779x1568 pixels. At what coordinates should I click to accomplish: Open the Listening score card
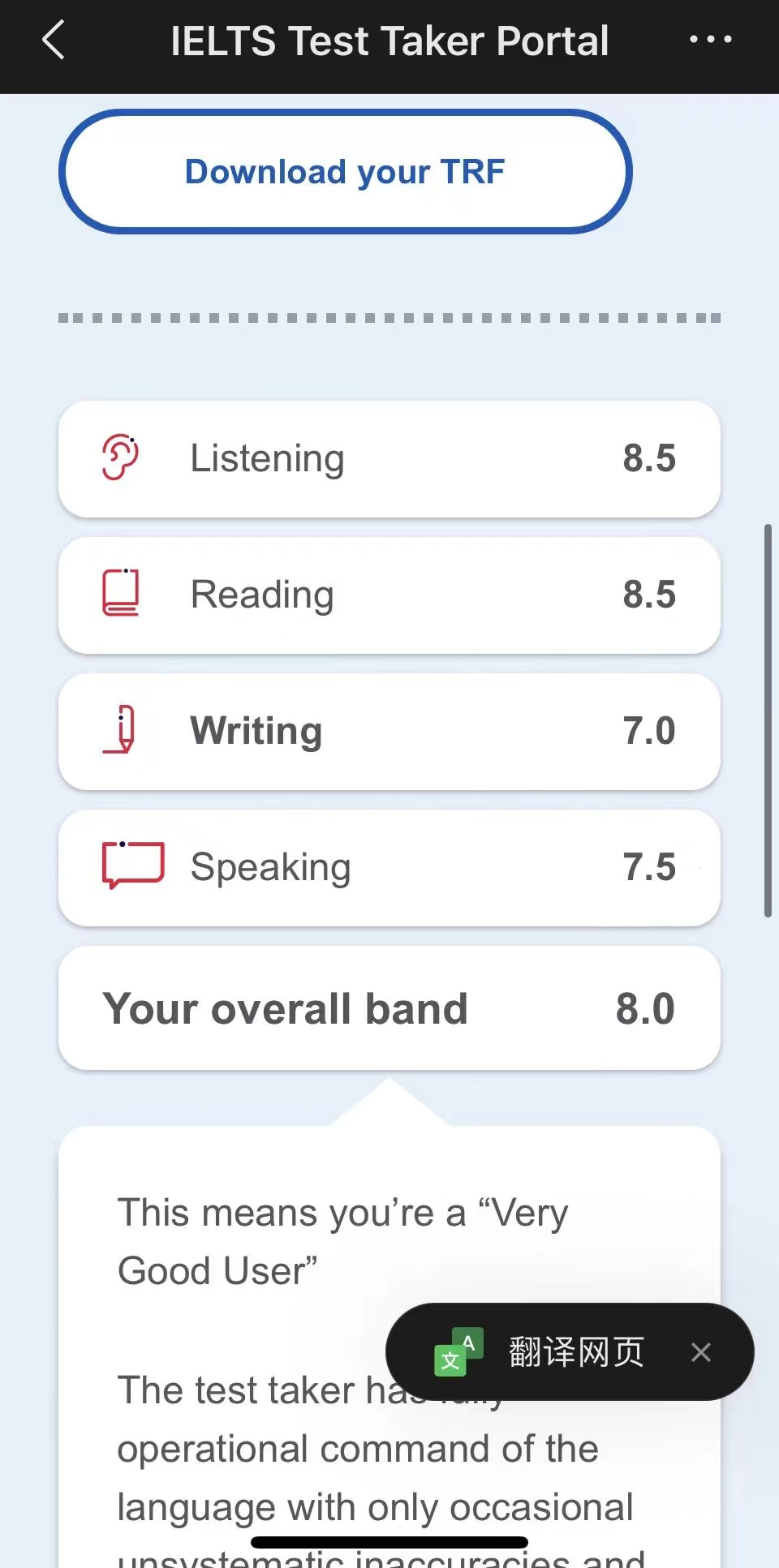click(x=389, y=459)
